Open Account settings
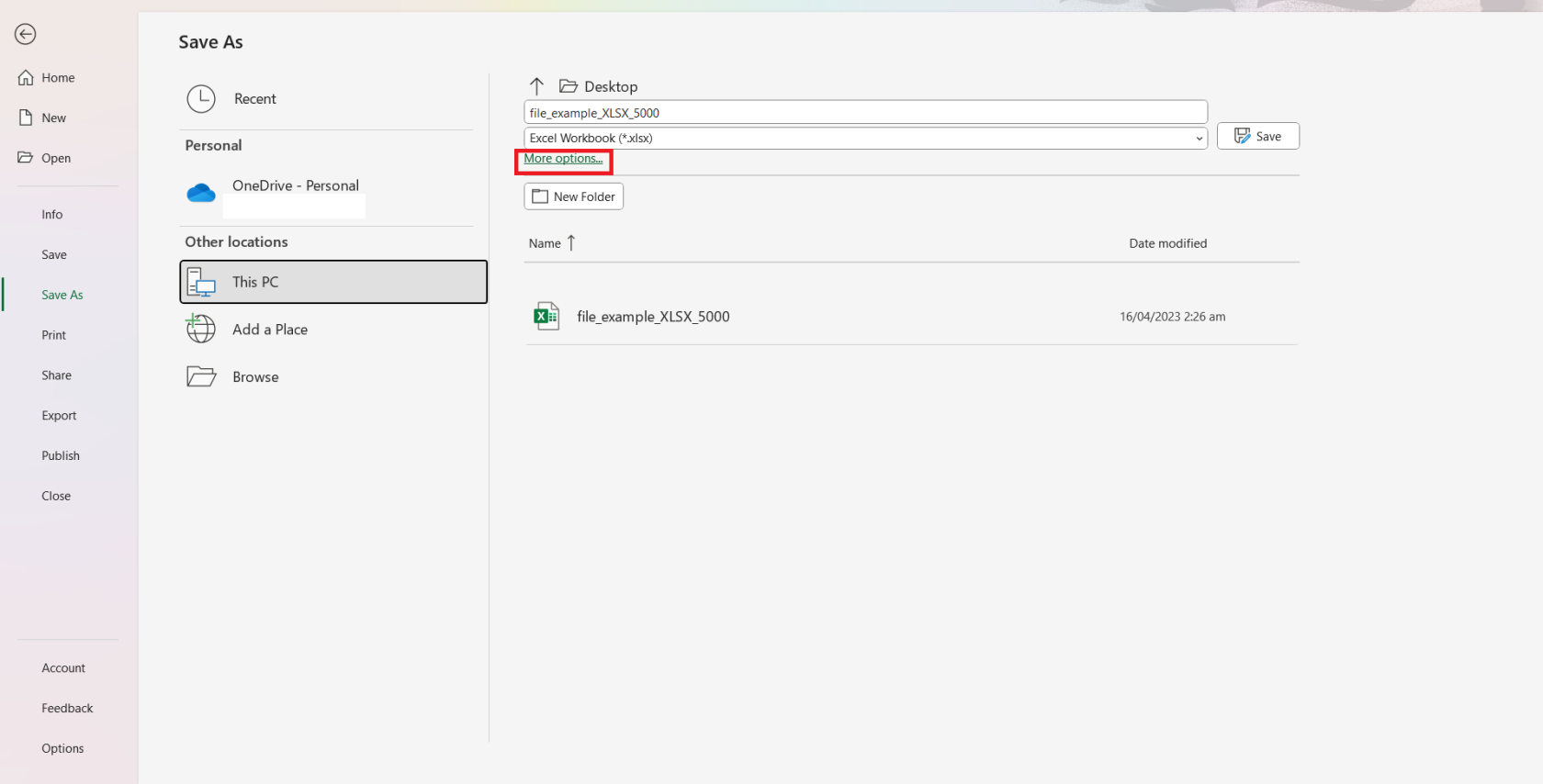Viewport: 1543px width, 784px height. pos(63,668)
